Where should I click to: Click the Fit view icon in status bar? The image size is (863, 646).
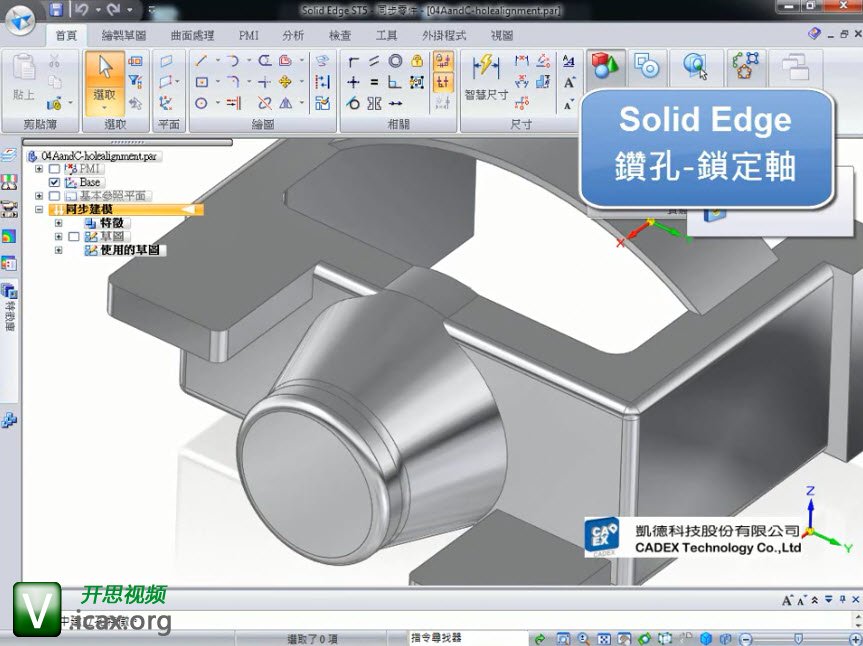[604, 639]
